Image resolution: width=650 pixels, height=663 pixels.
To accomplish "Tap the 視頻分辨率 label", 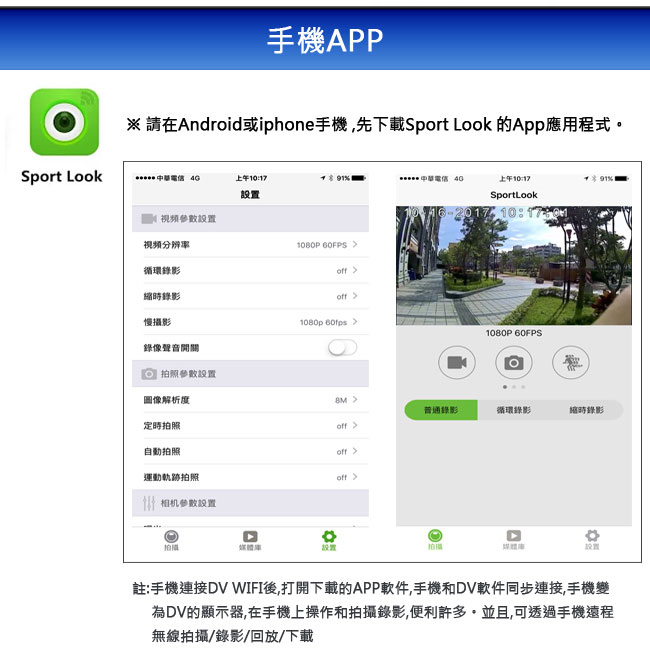I will [167, 245].
